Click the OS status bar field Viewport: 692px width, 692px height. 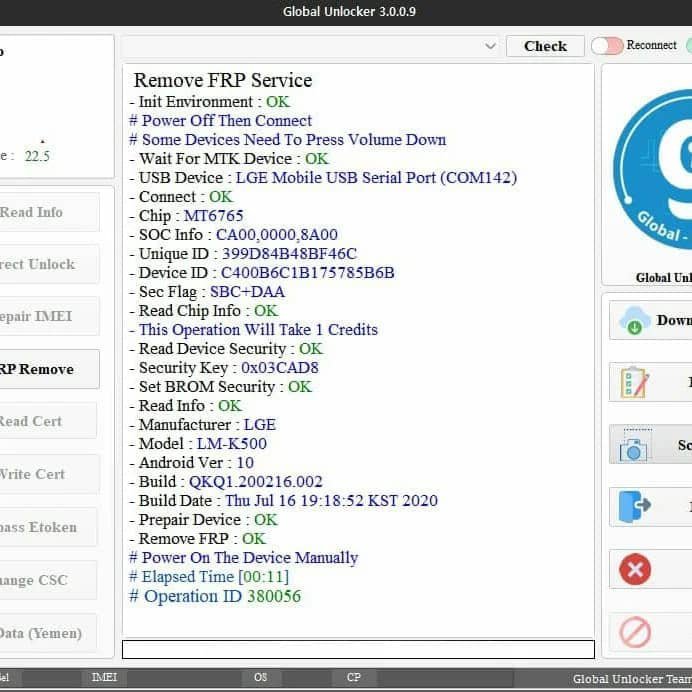click(260, 677)
